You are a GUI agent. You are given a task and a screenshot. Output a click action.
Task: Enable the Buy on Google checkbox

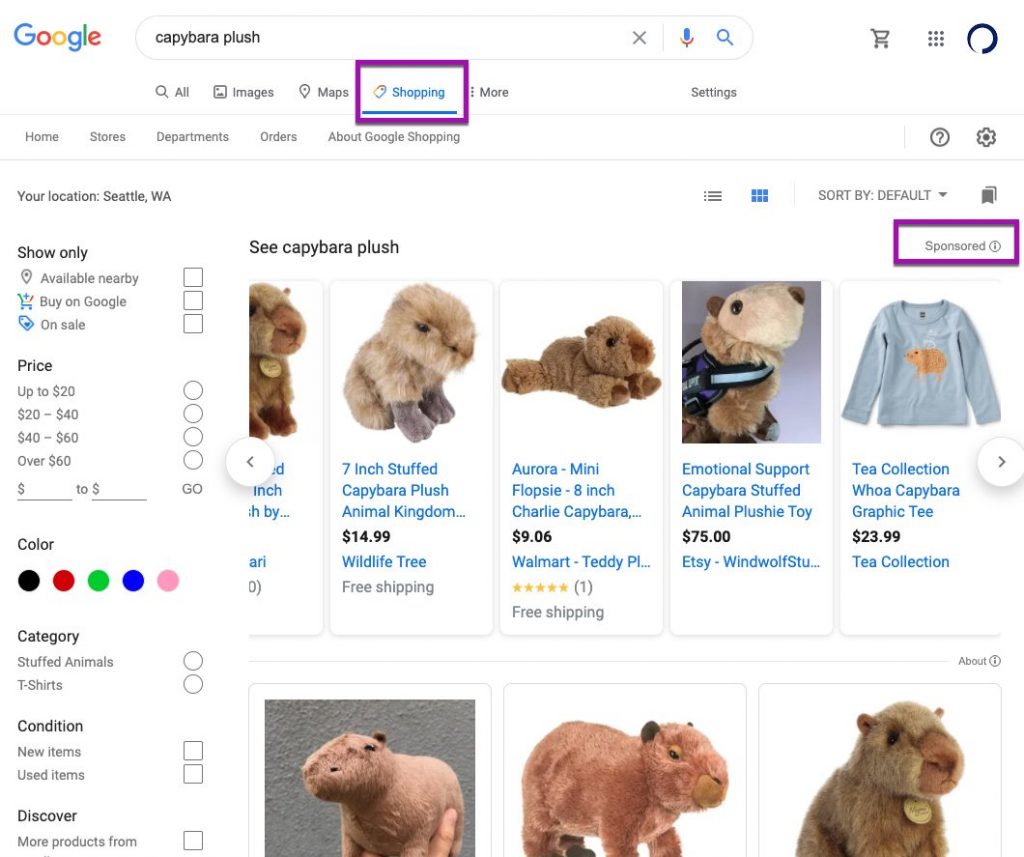pyautogui.click(x=193, y=300)
